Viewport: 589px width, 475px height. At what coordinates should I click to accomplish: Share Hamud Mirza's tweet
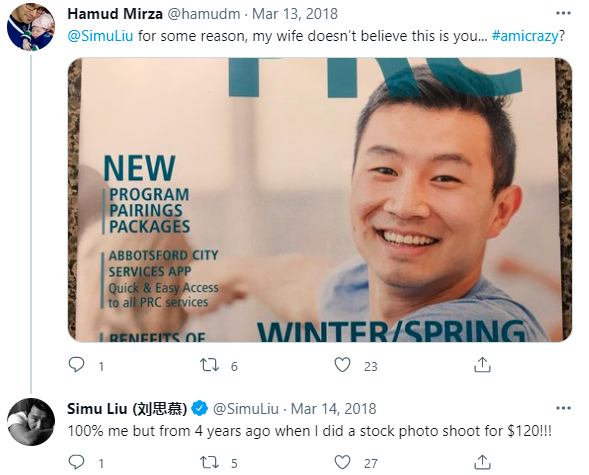(x=482, y=365)
